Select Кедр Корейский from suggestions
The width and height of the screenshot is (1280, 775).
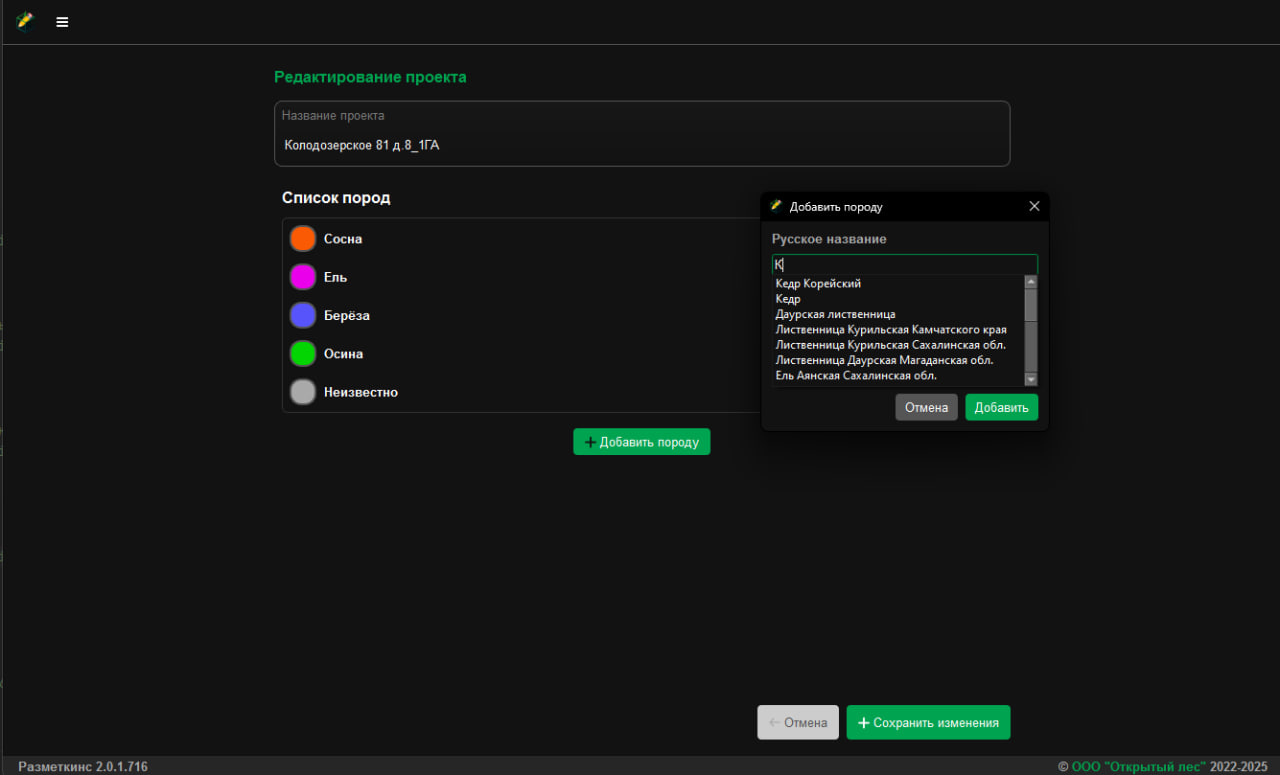[x=818, y=284]
